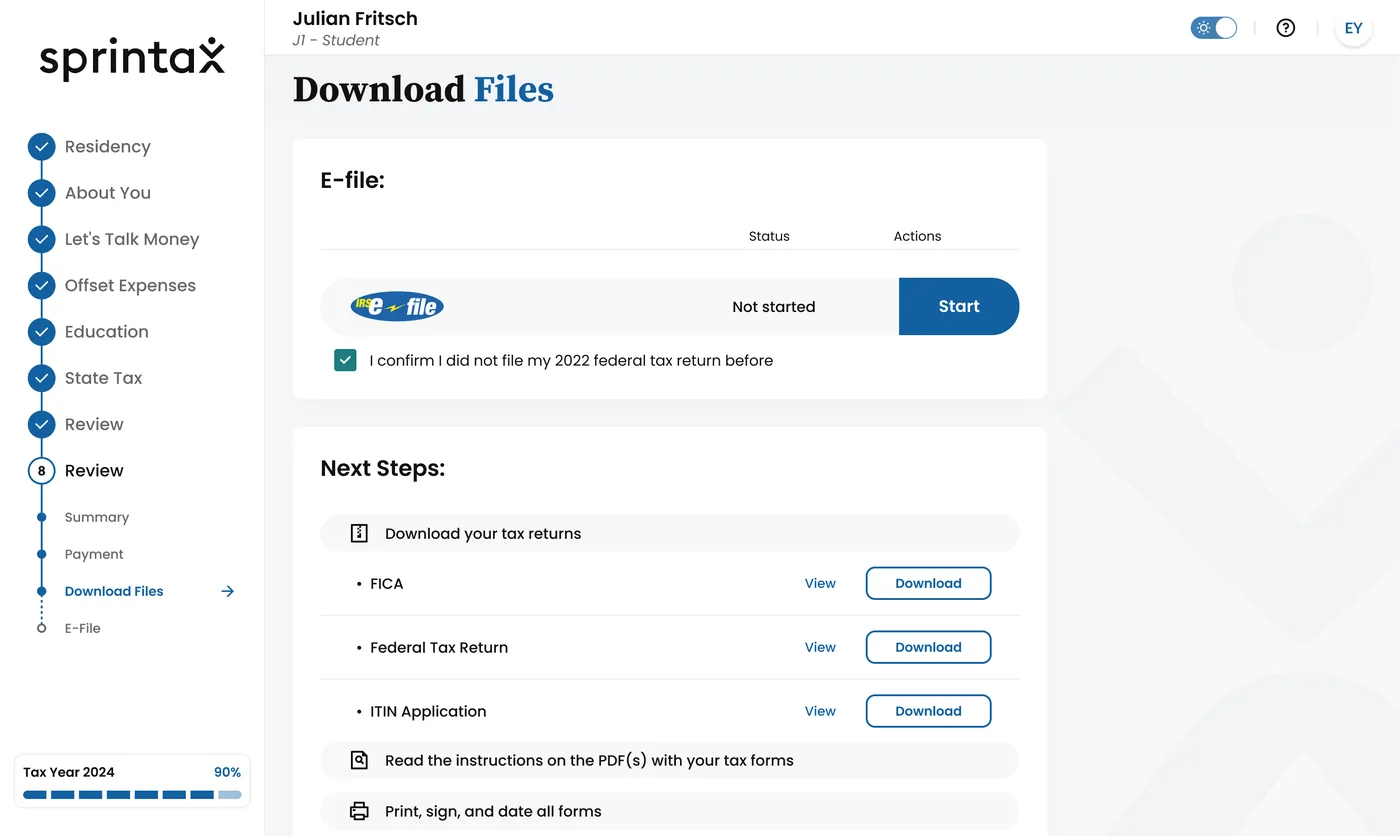1400x836 pixels.
Task: Click the "E-file:" section heading
Action: click(353, 180)
